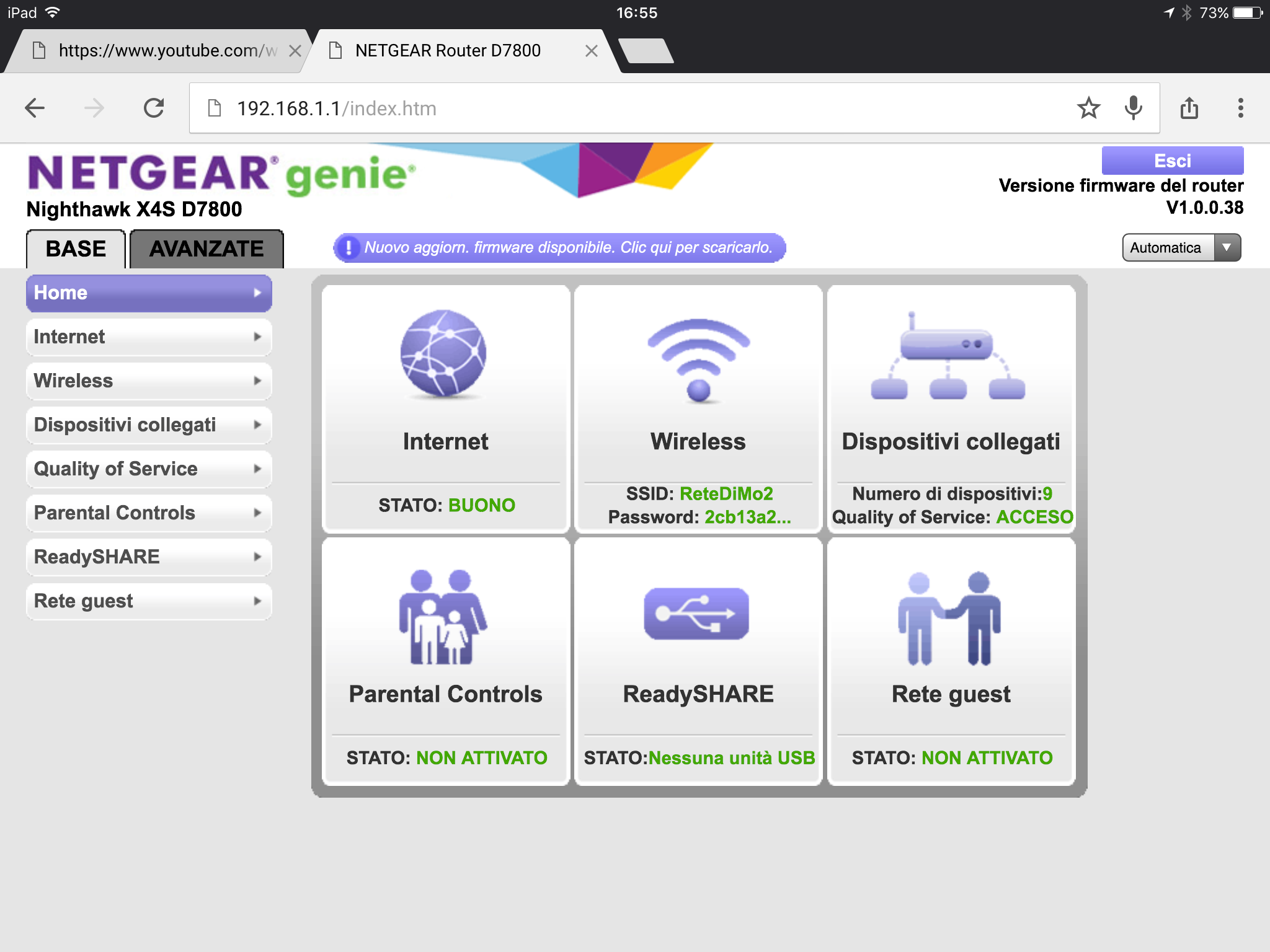Click the browser forward arrow

click(x=94, y=108)
